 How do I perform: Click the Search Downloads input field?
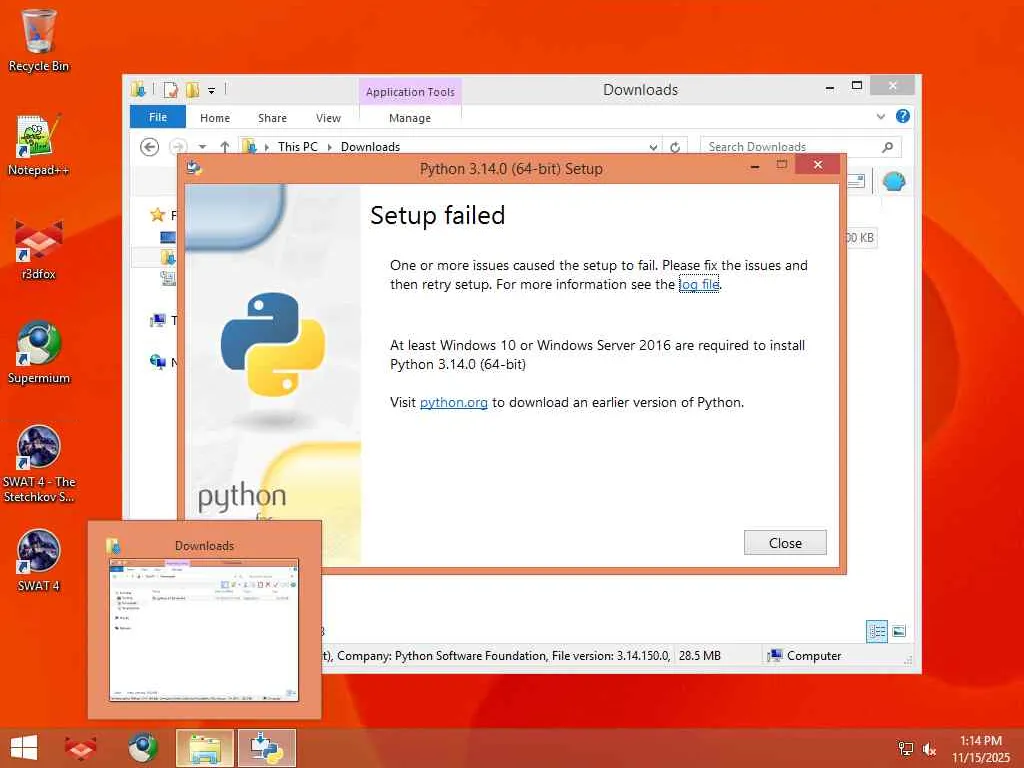[790, 147]
